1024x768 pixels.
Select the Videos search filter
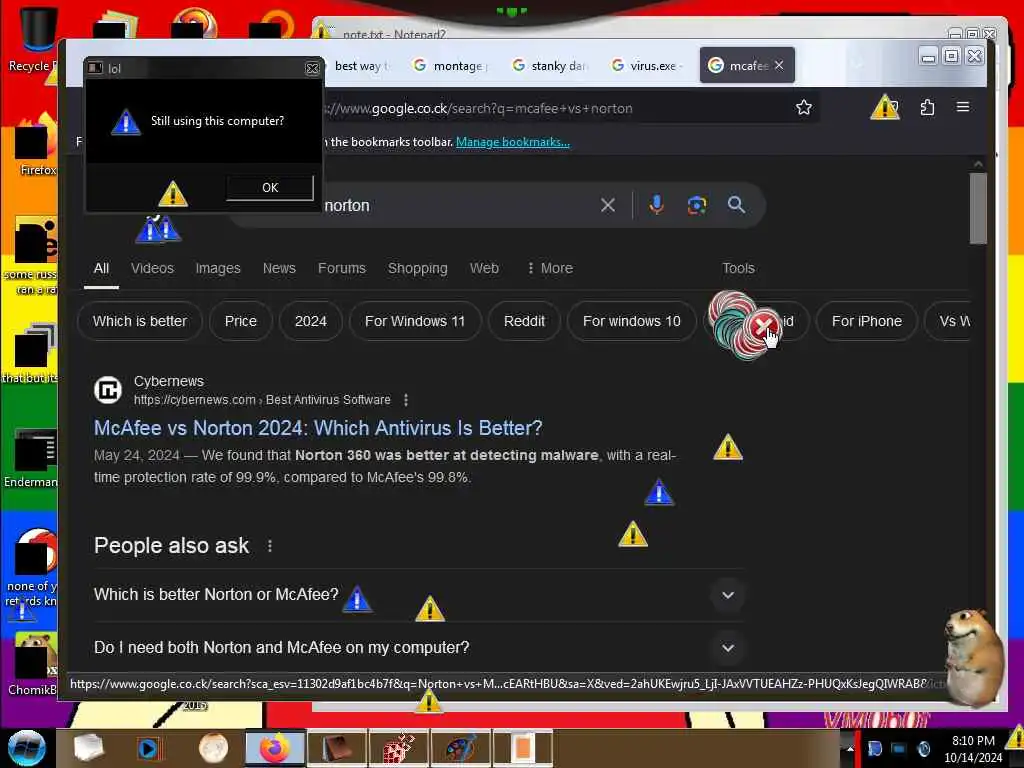click(152, 268)
